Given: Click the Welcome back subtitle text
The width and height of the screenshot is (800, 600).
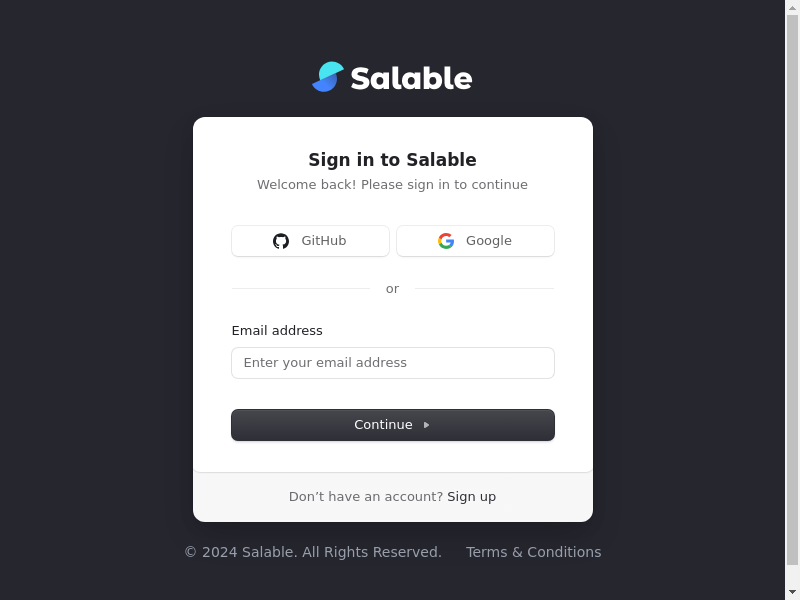Looking at the screenshot, I should [392, 185].
